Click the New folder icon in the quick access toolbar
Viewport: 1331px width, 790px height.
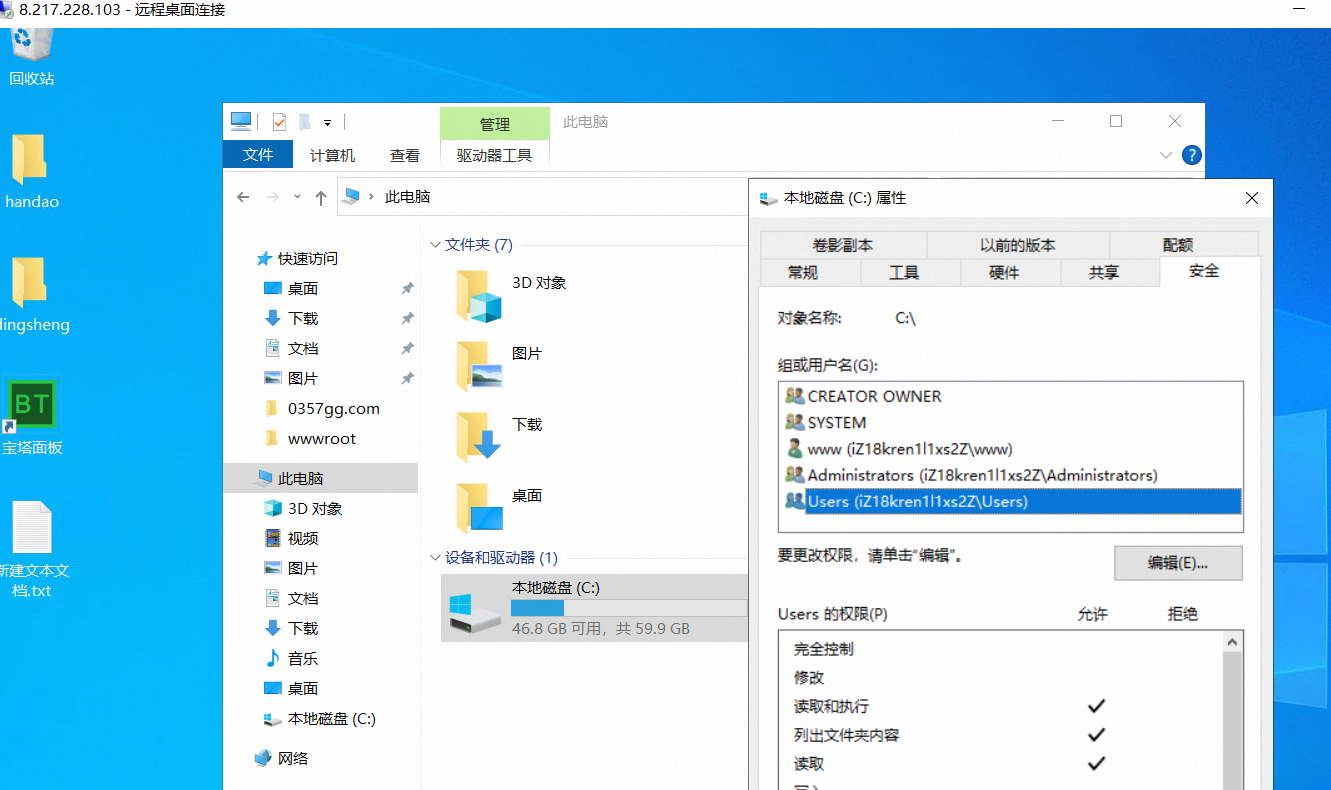[304, 122]
